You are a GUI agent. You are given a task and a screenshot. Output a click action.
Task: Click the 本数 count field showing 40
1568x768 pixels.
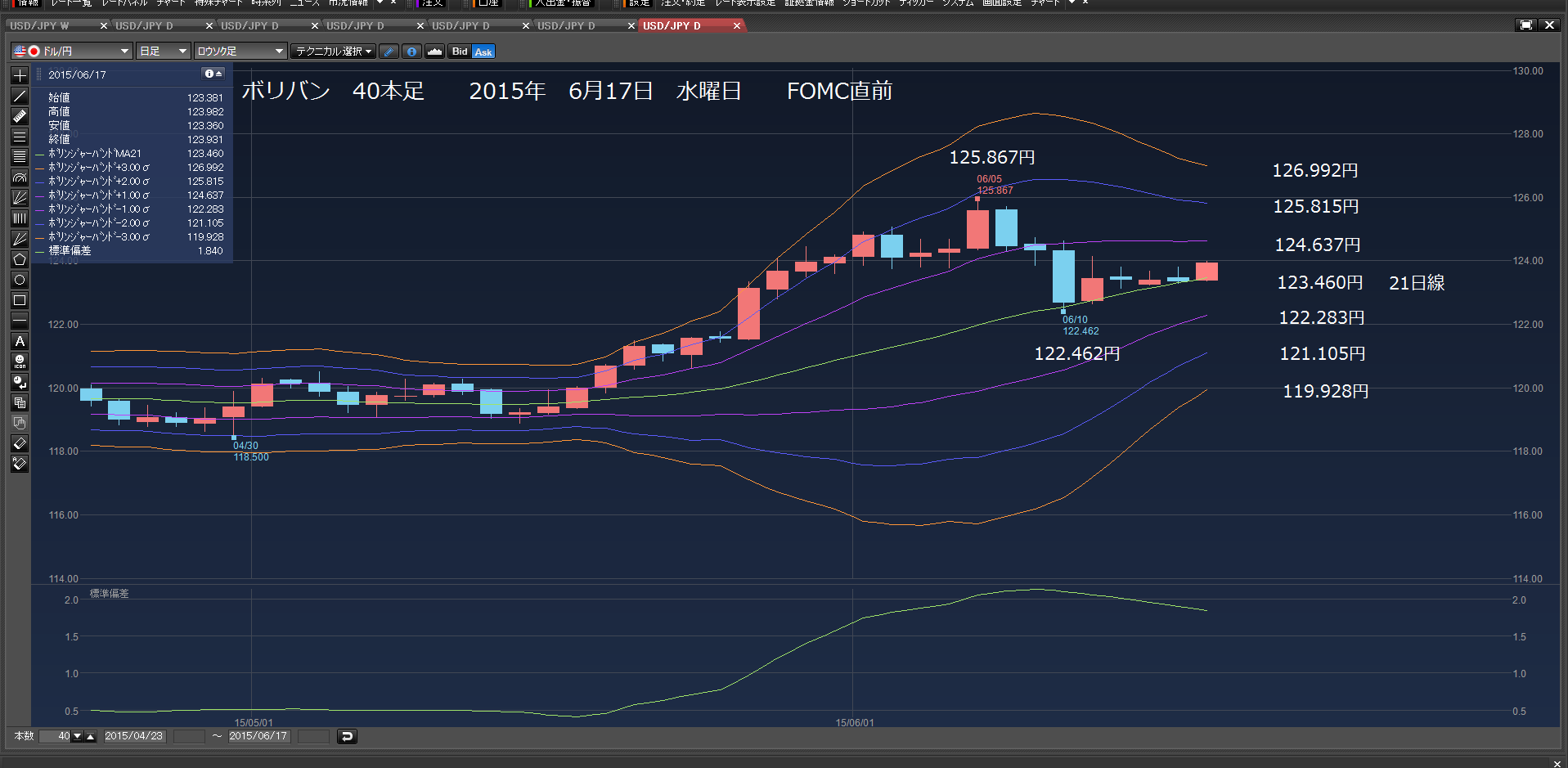pos(56,737)
